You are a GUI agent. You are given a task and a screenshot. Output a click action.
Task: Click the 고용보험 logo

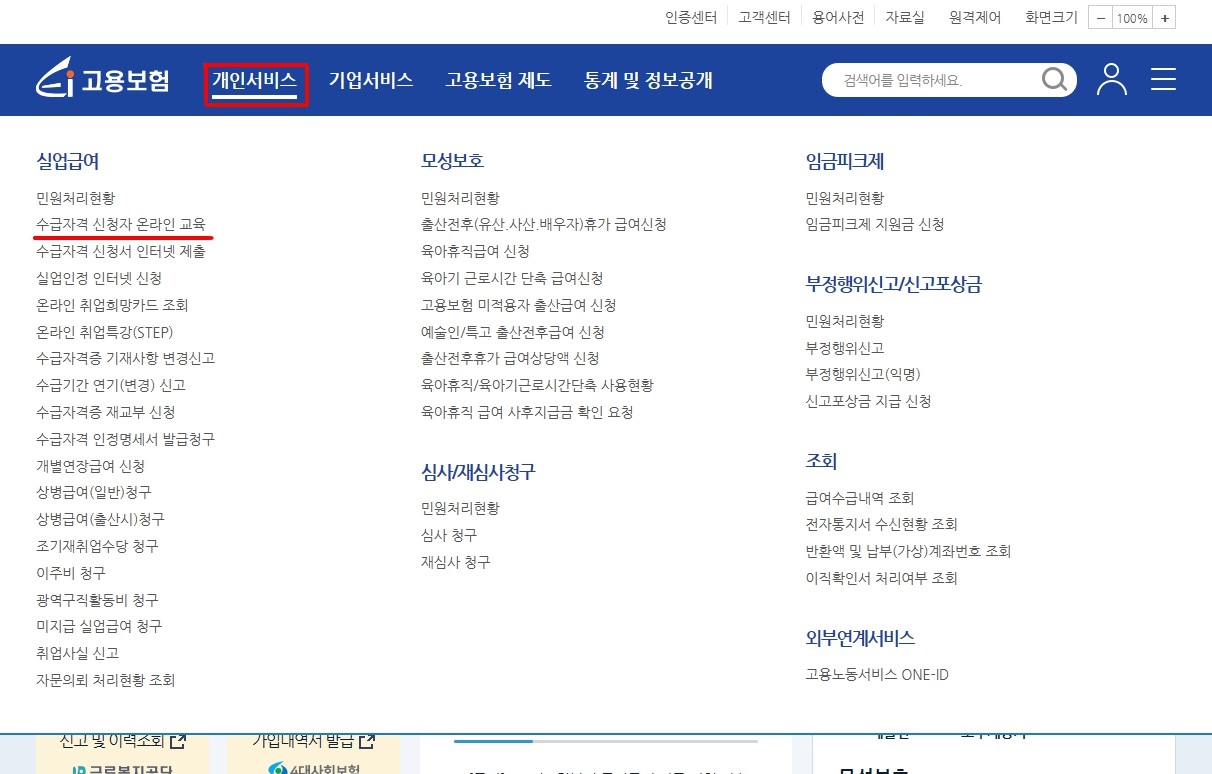click(103, 80)
